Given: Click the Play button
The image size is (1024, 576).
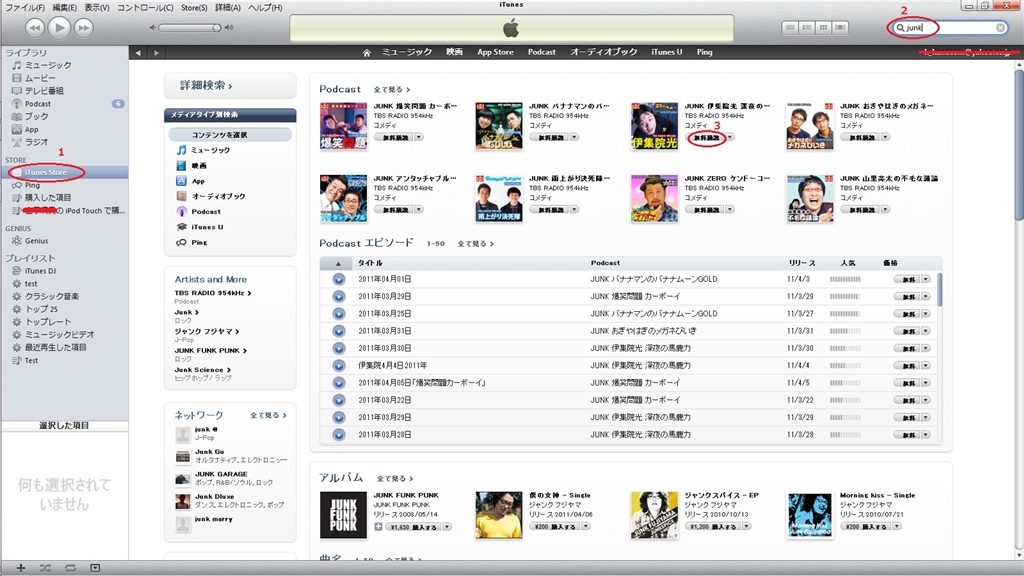Looking at the screenshot, I should click(x=59, y=27).
